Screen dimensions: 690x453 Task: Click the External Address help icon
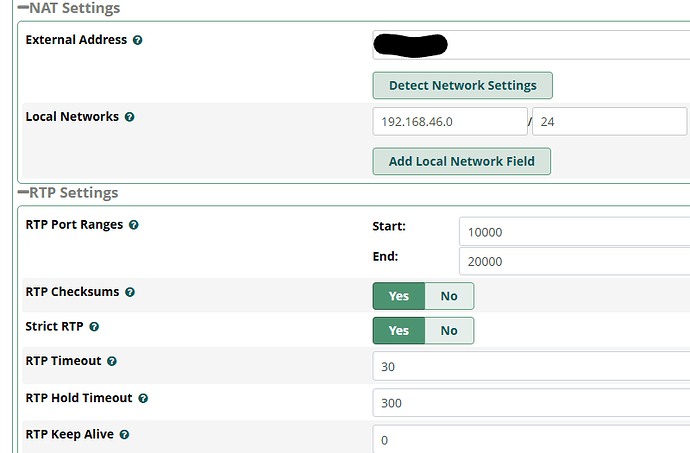[x=137, y=40]
